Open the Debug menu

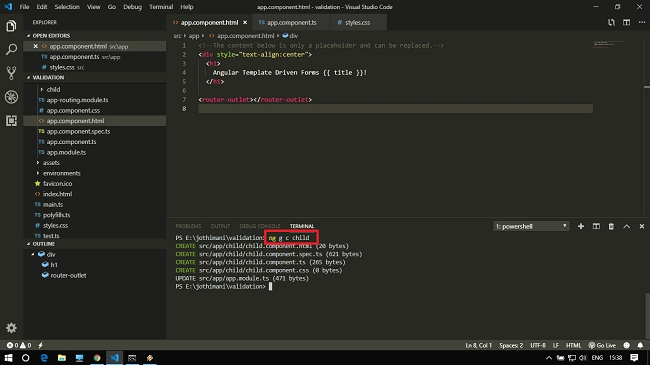[x=132, y=7]
